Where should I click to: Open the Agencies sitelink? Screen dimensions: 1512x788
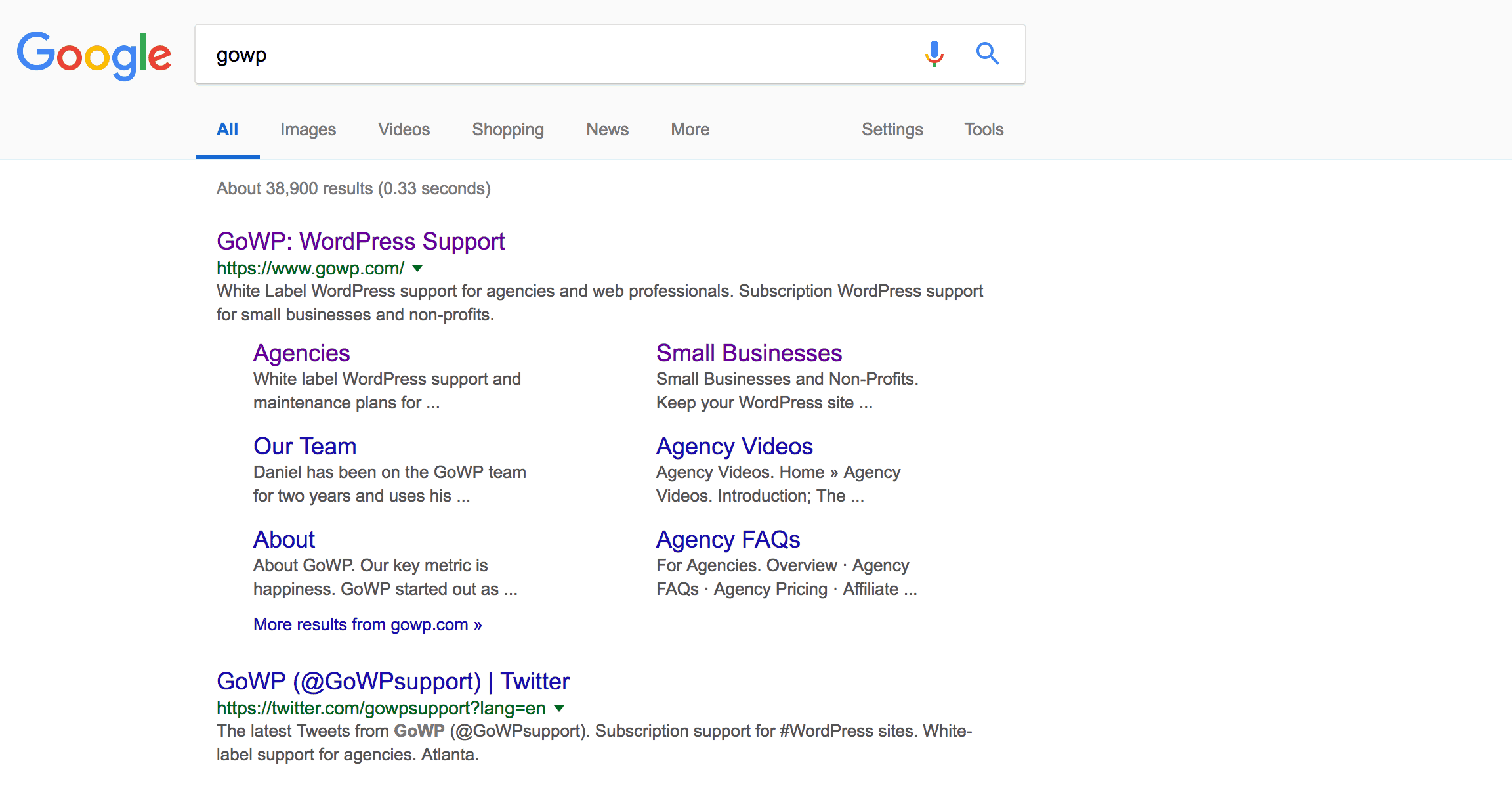coord(301,353)
